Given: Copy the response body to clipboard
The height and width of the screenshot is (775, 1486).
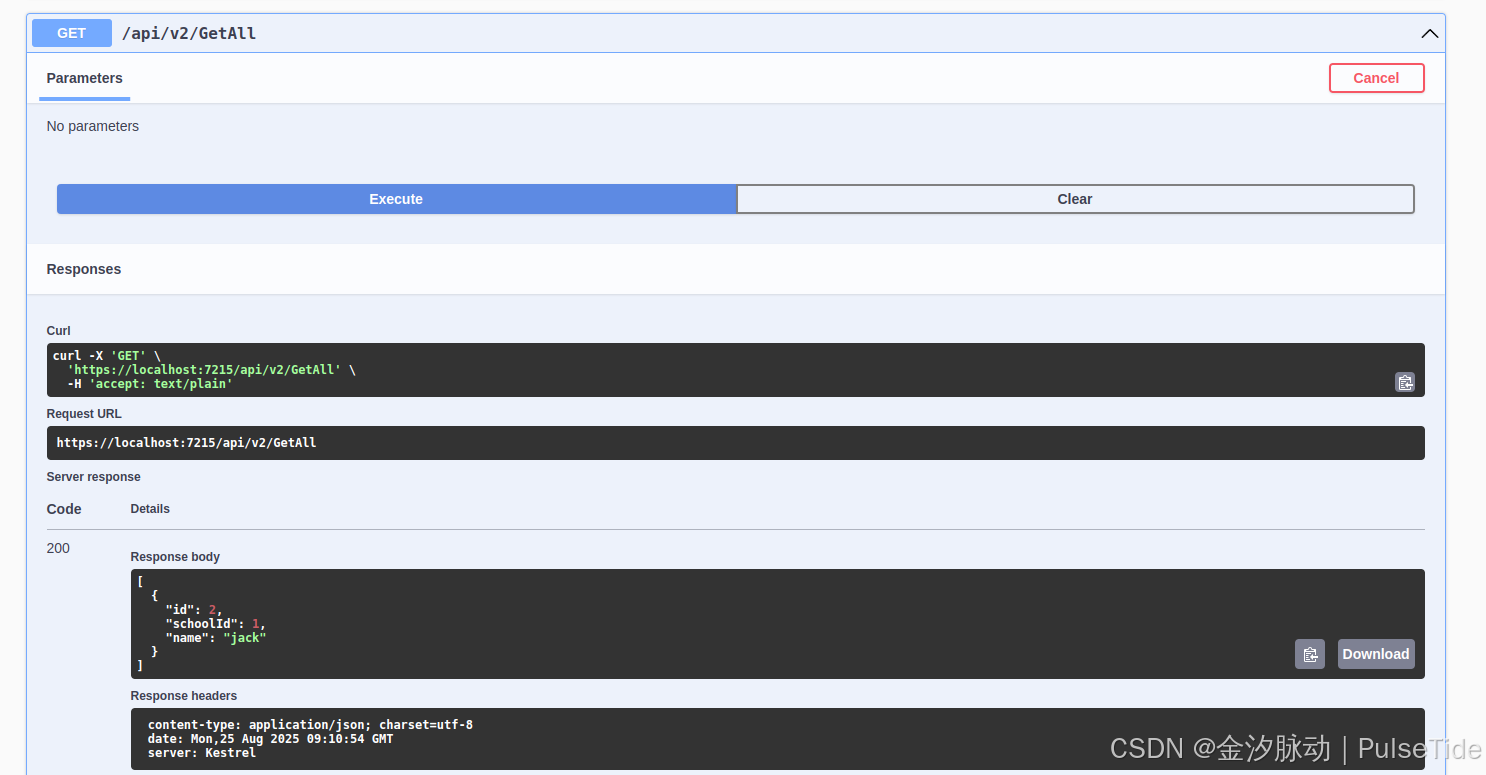Looking at the screenshot, I should point(1310,654).
